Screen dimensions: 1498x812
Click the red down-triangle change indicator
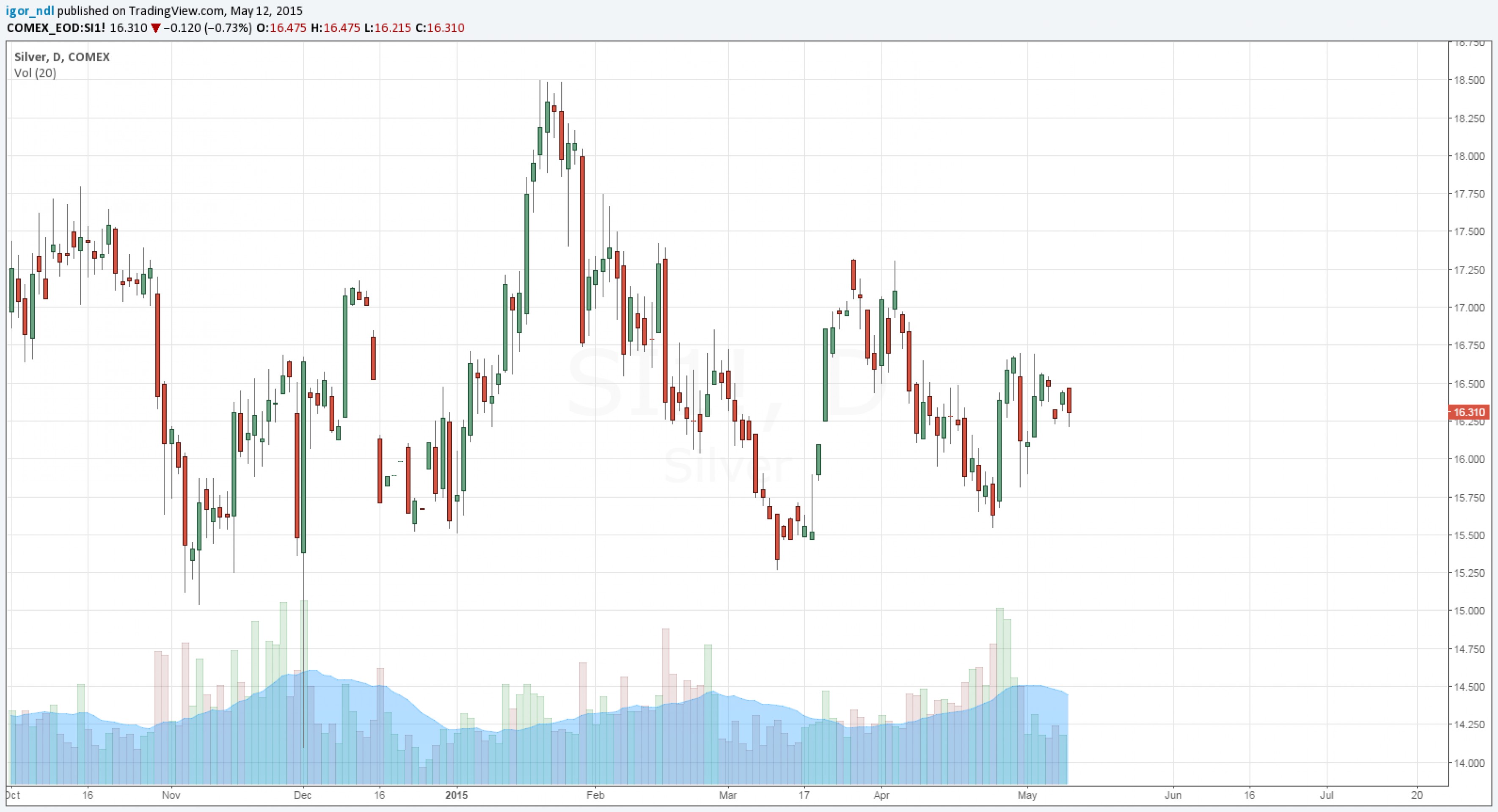pyautogui.click(x=155, y=28)
